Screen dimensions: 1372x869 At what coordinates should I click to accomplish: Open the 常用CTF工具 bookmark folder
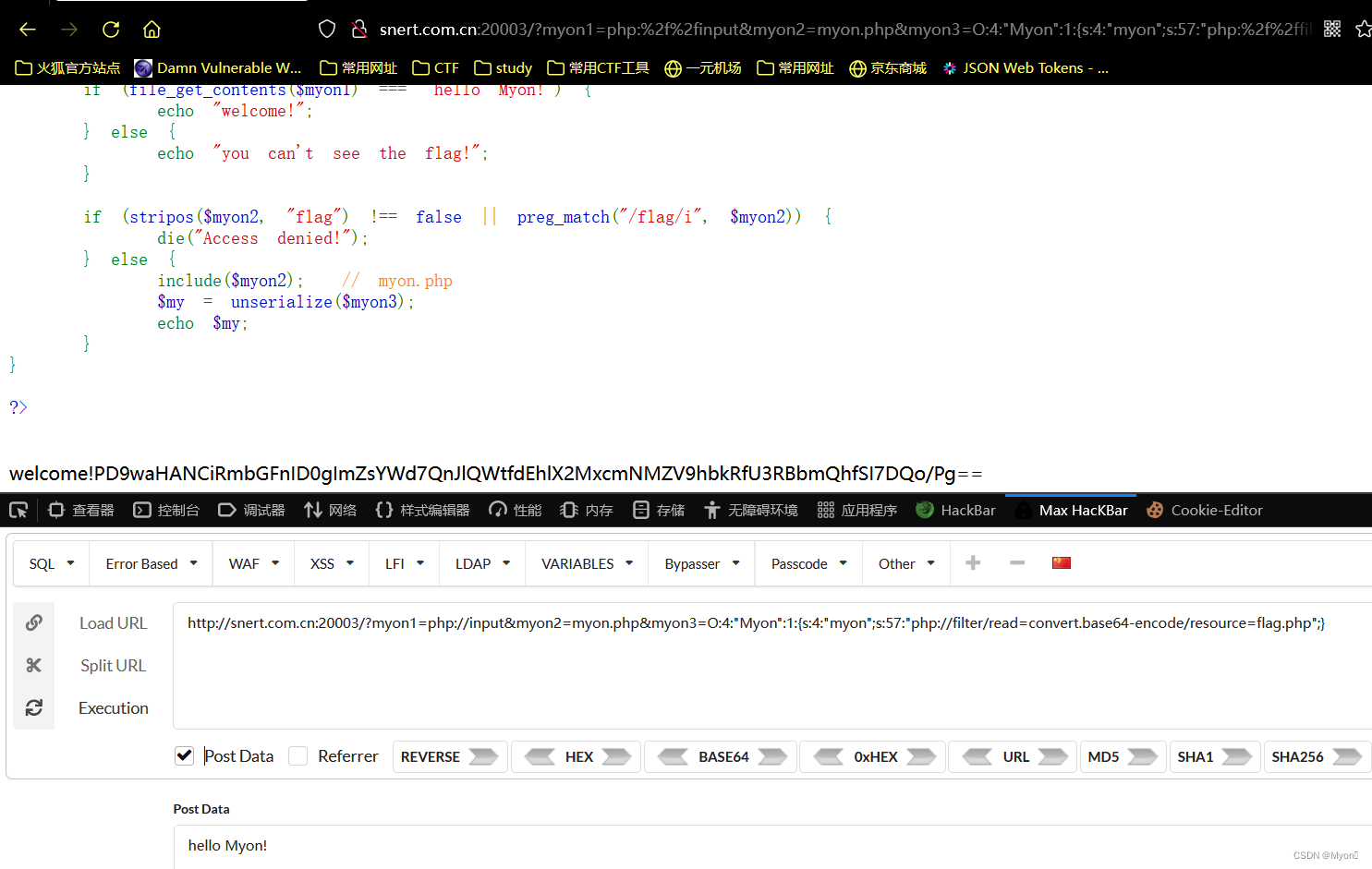pyautogui.click(x=598, y=67)
